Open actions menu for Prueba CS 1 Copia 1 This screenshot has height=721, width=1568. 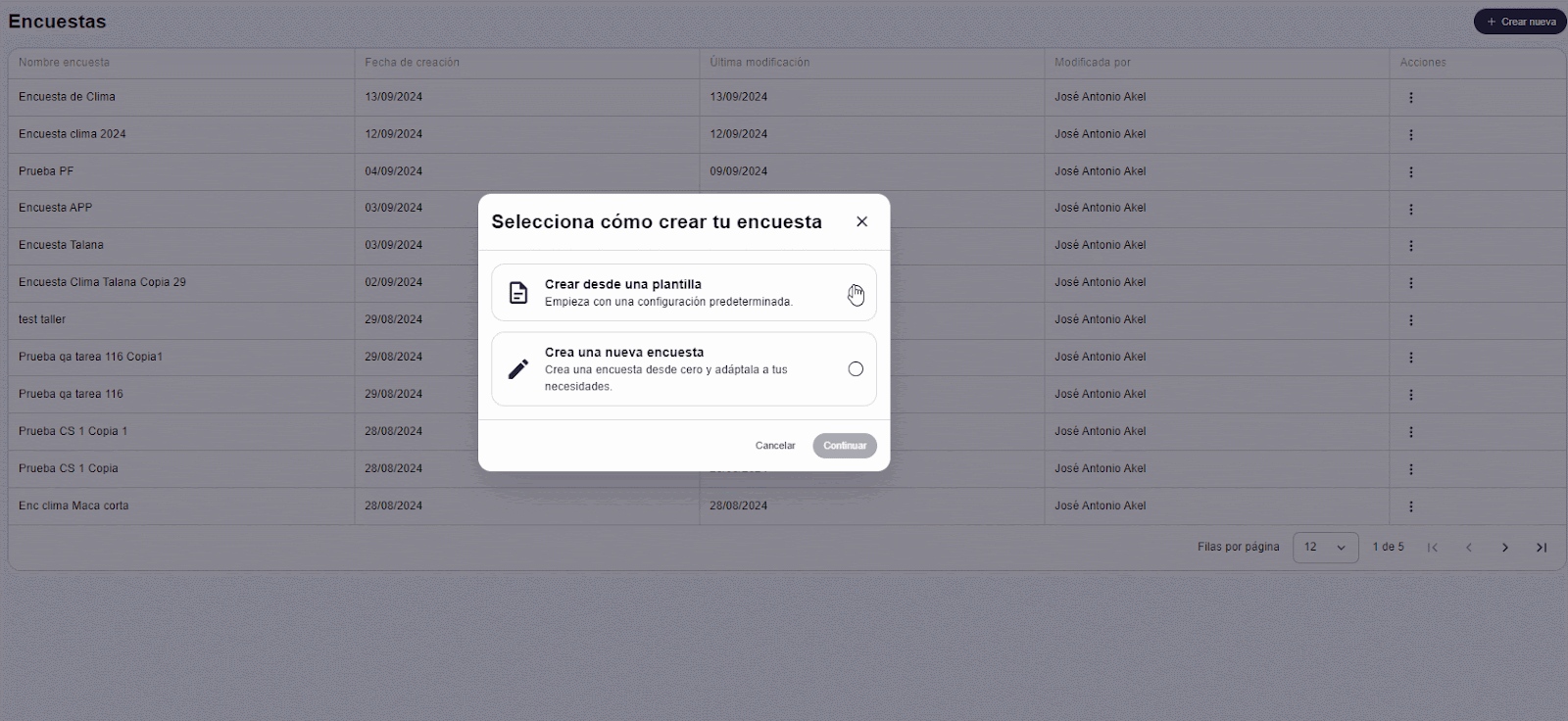(1411, 432)
